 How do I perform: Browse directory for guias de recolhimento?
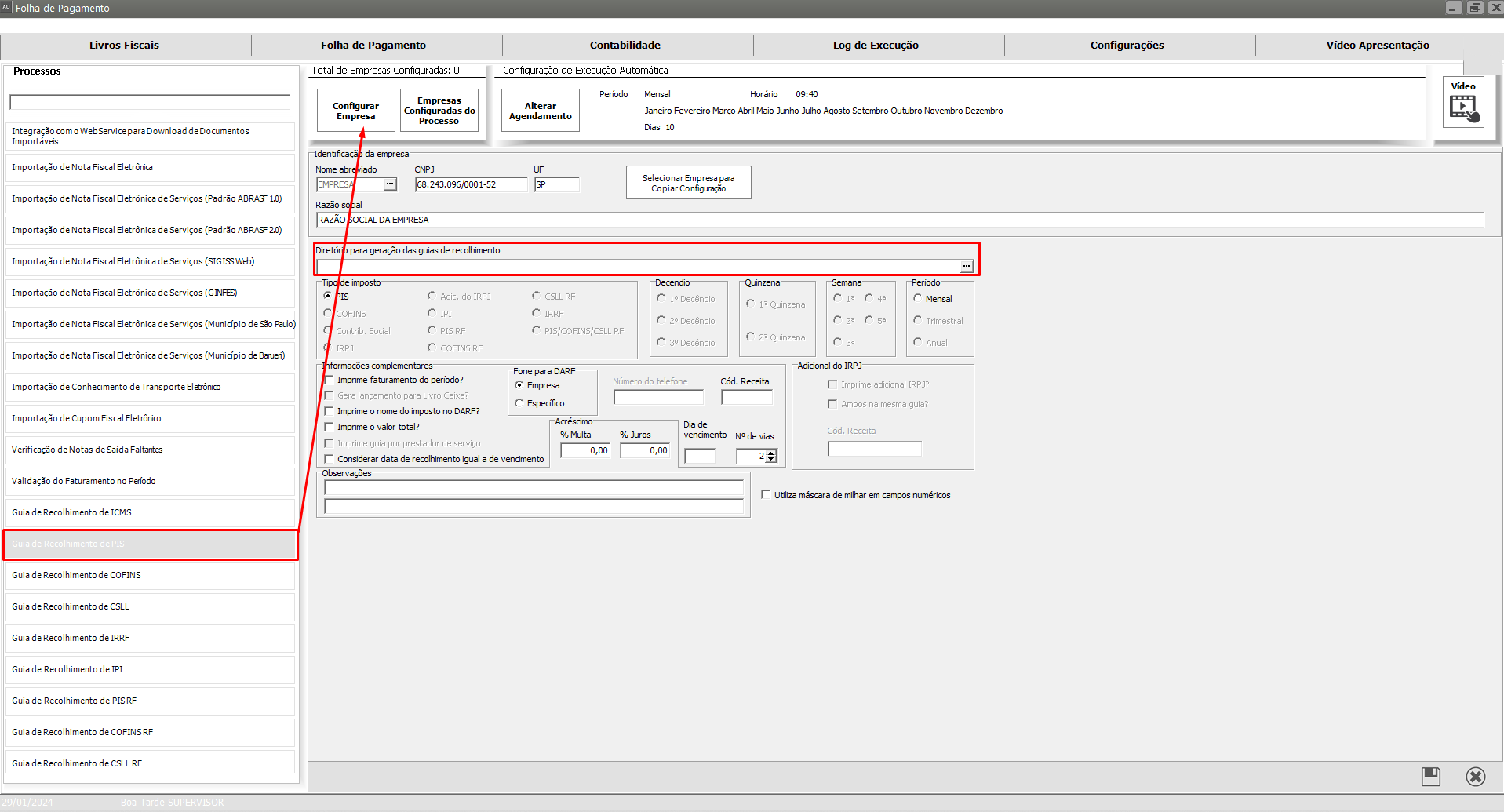[967, 267]
